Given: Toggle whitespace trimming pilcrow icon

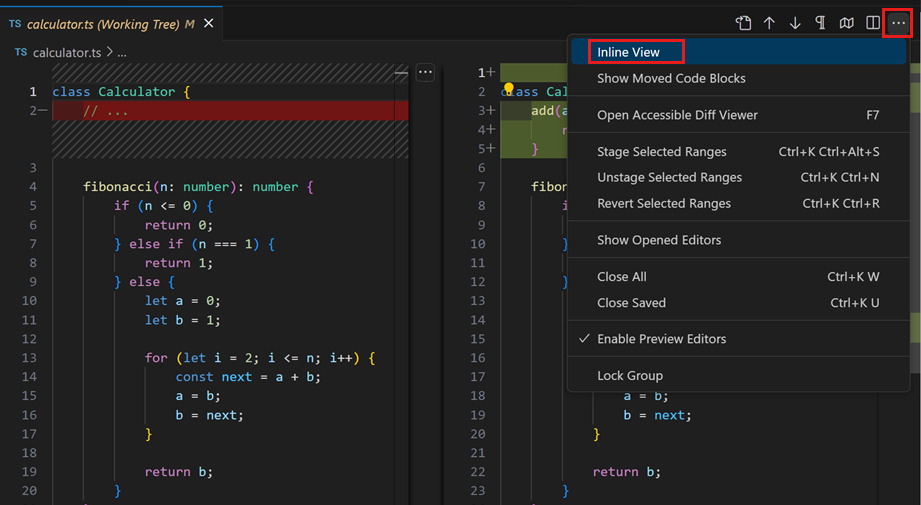Looking at the screenshot, I should coord(821,23).
